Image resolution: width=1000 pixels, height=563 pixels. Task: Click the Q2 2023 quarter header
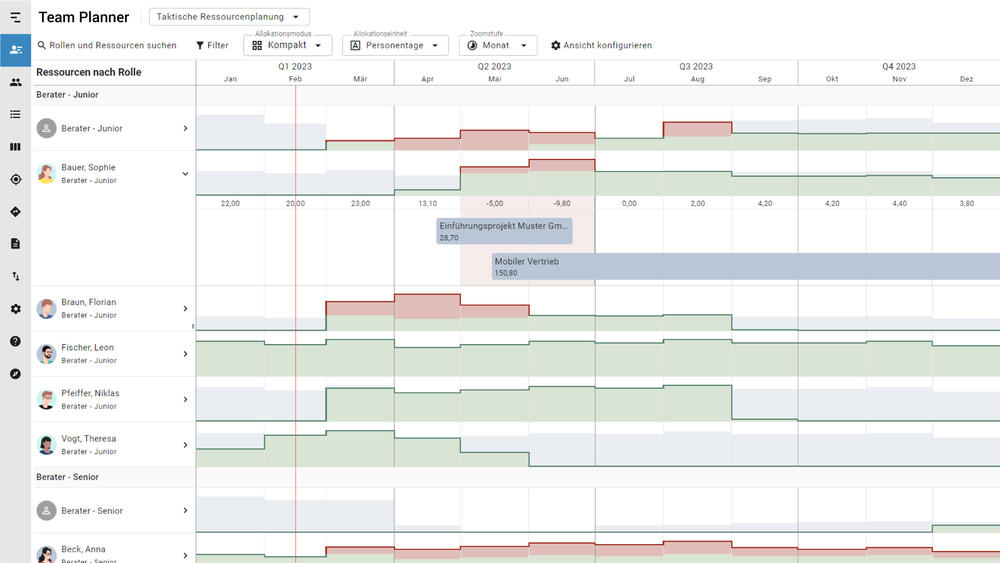[494, 66]
